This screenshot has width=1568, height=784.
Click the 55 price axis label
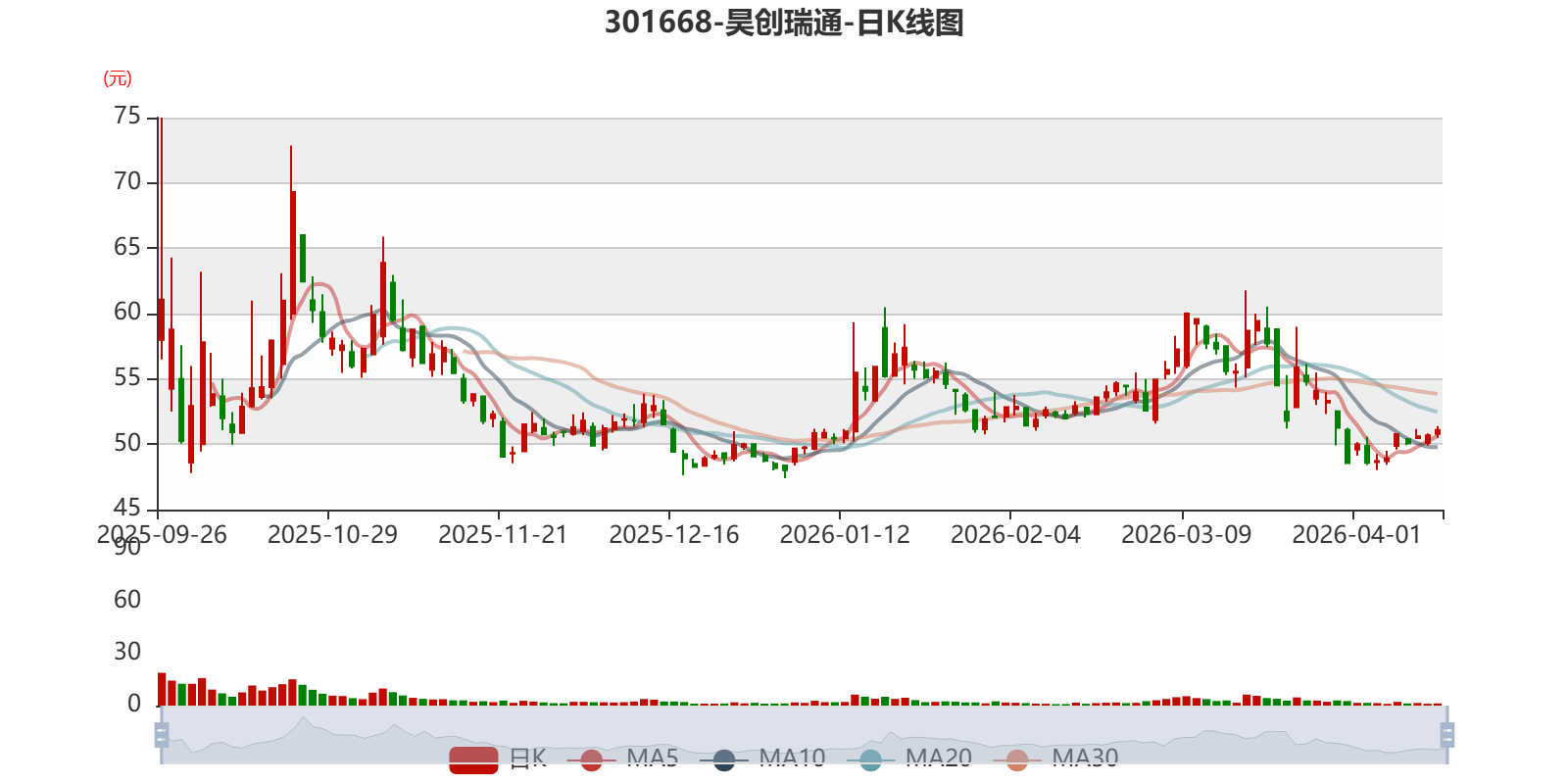pos(127,377)
